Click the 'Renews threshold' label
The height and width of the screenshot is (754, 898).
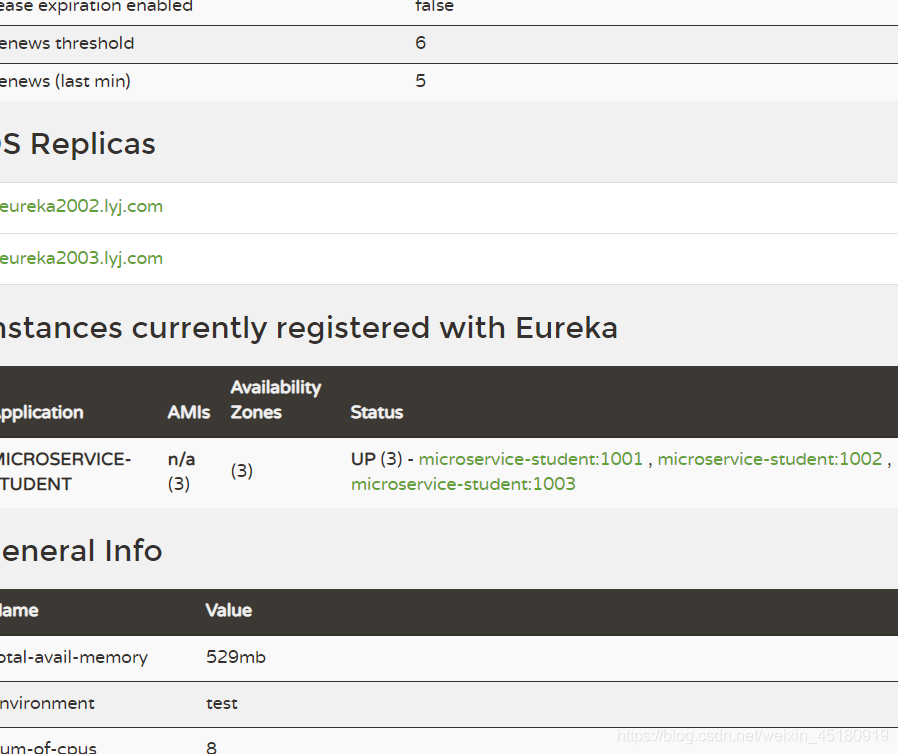[x=67, y=44]
